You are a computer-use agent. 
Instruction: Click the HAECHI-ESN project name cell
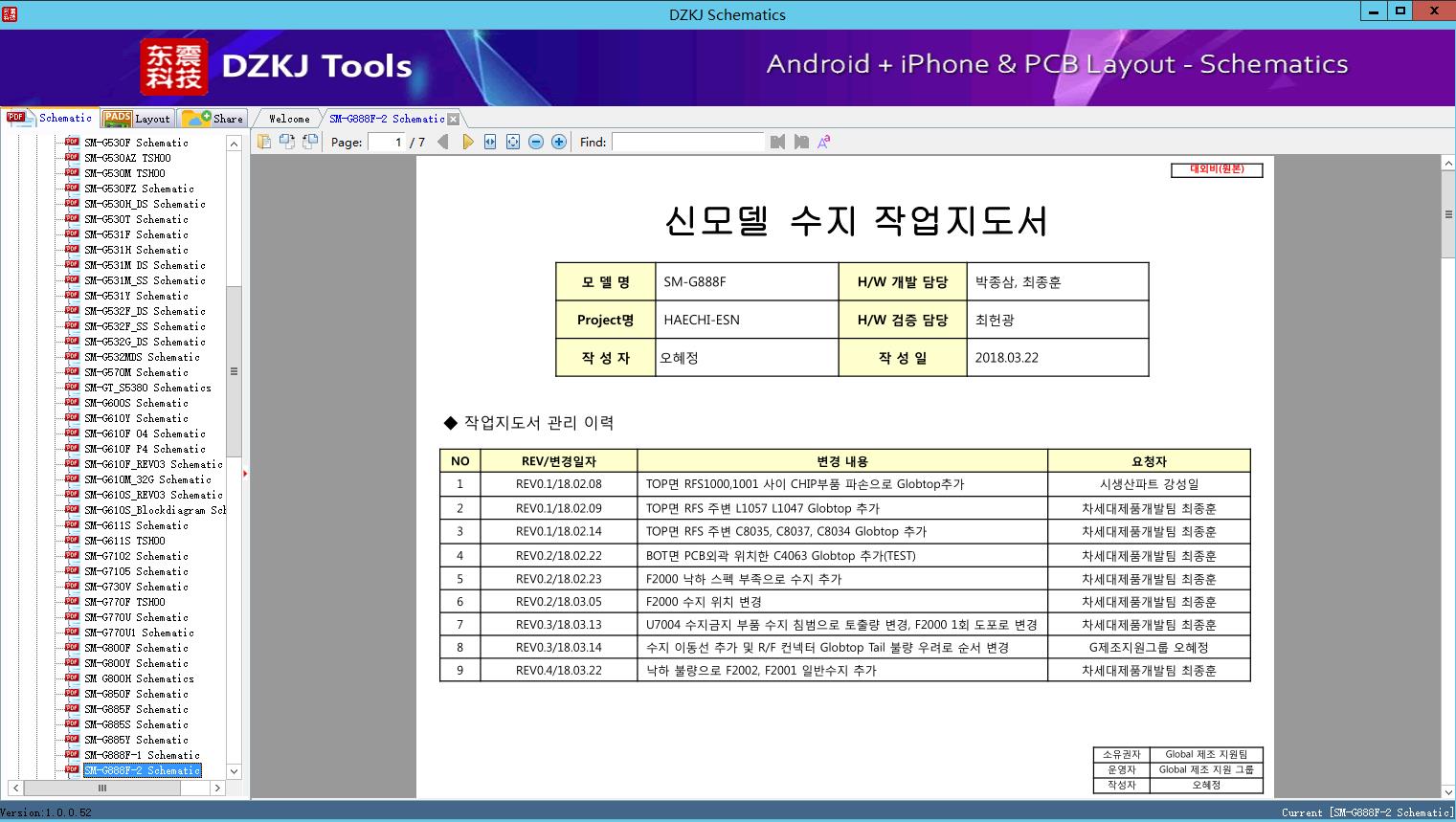(747, 320)
